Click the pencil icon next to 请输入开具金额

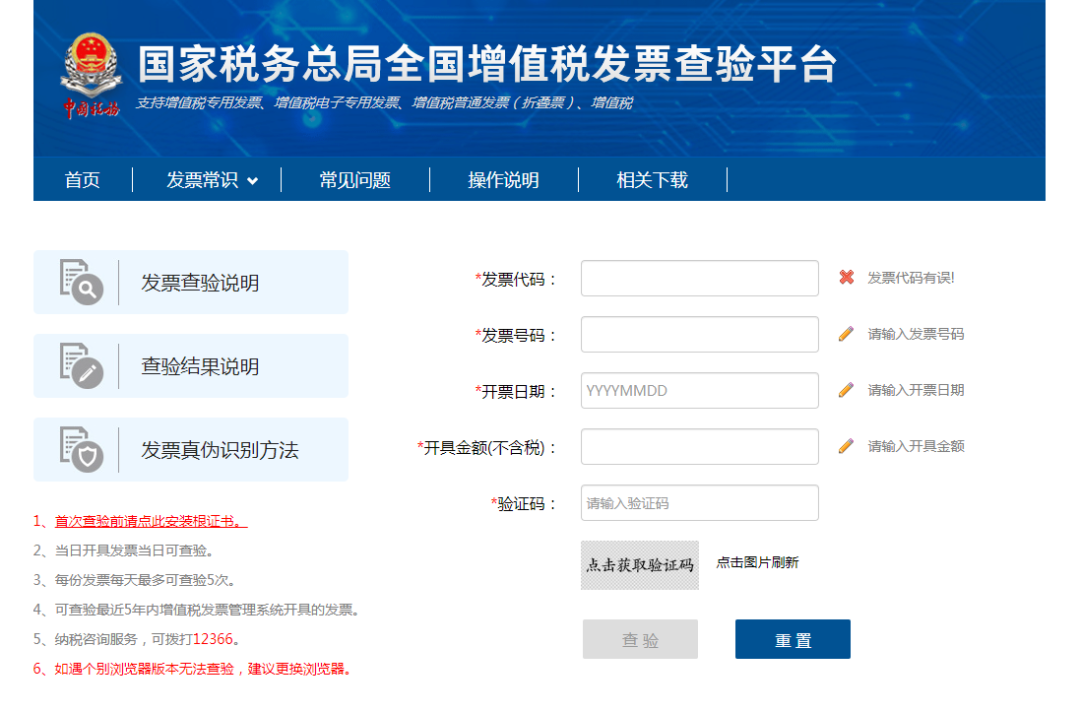pyautogui.click(x=847, y=446)
